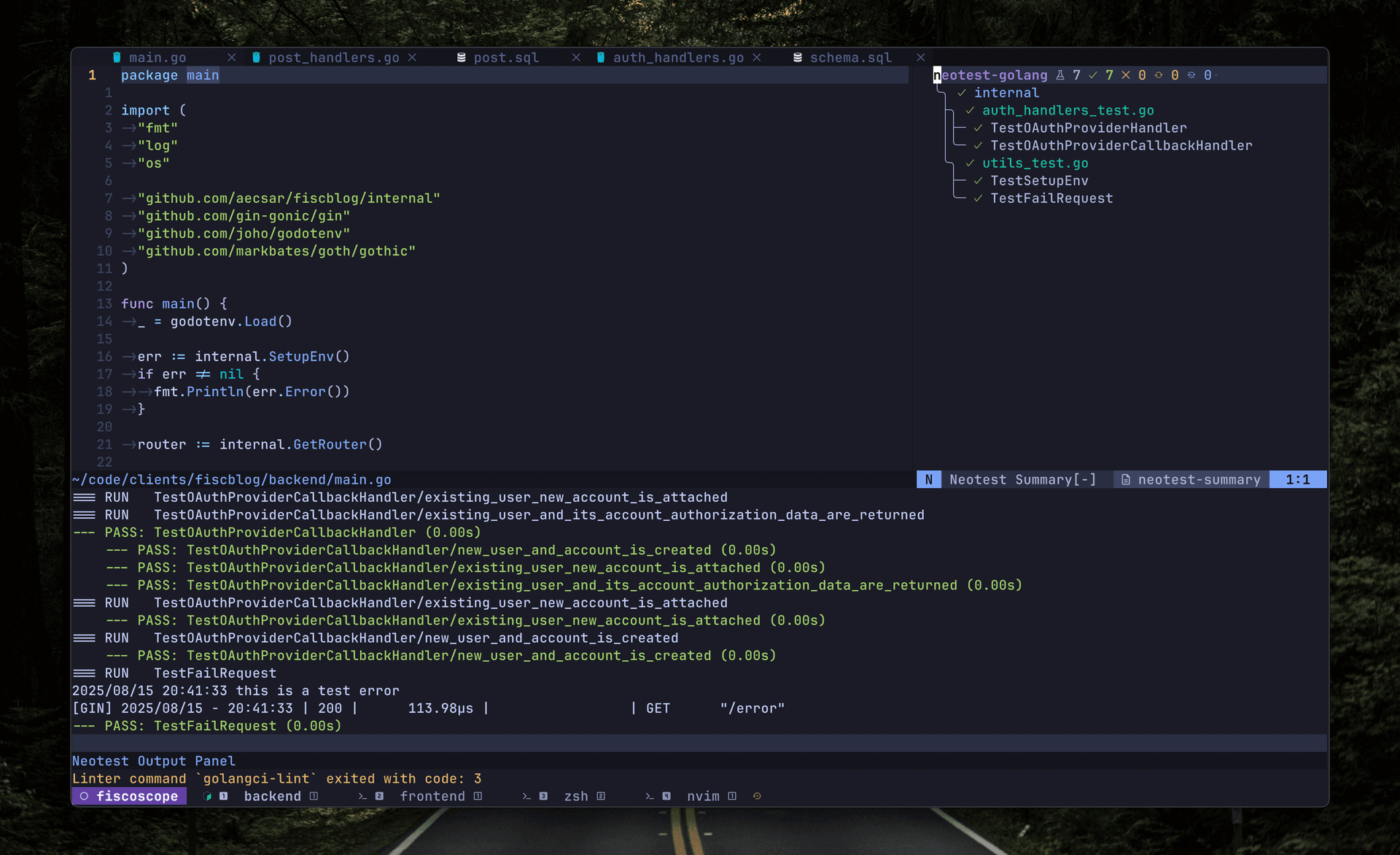Click the Go file icon on post_handlers.go tab
The image size is (1400, 855).
[x=256, y=57]
